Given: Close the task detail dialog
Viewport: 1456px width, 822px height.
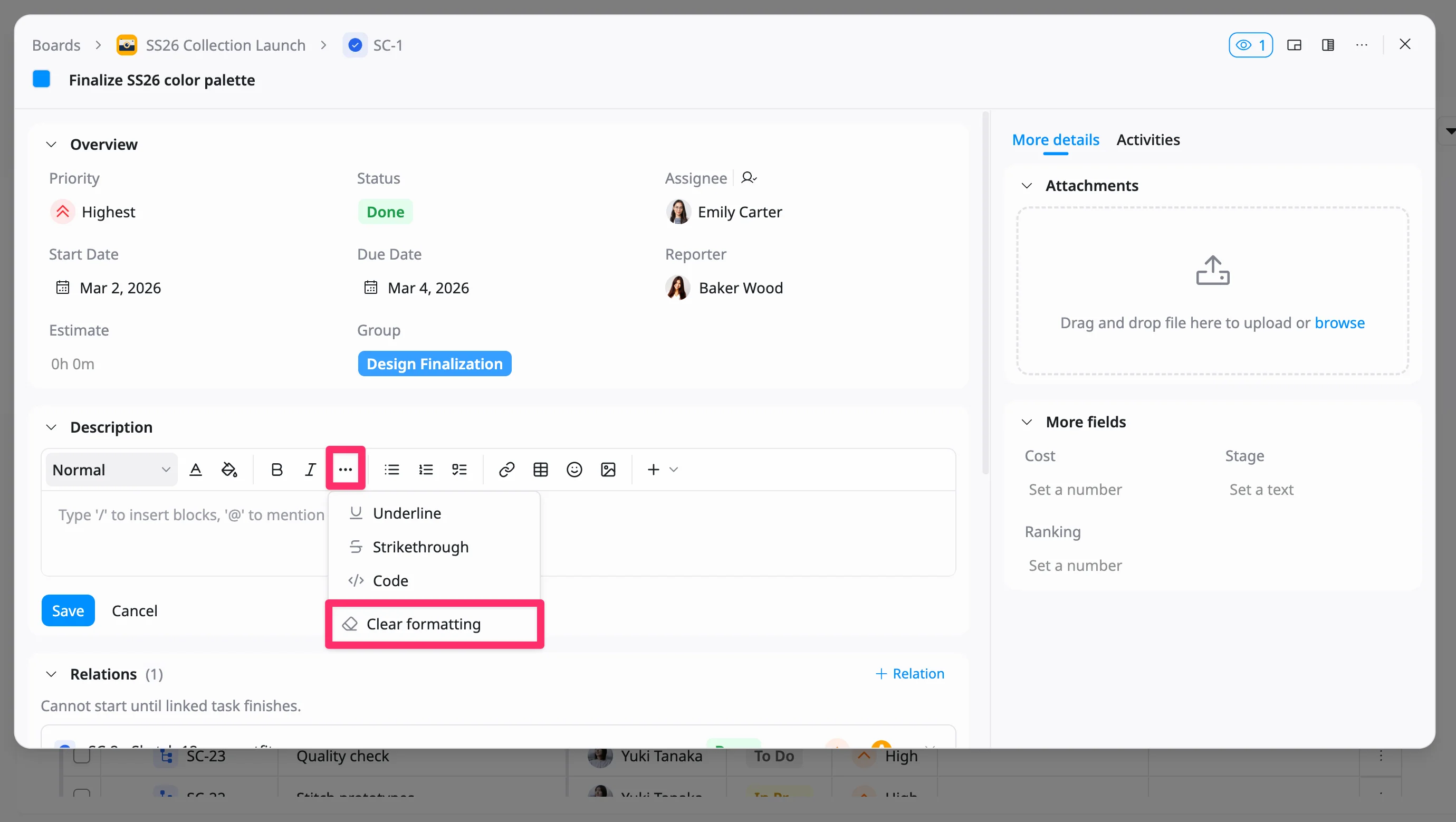Looking at the screenshot, I should [1405, 44].
